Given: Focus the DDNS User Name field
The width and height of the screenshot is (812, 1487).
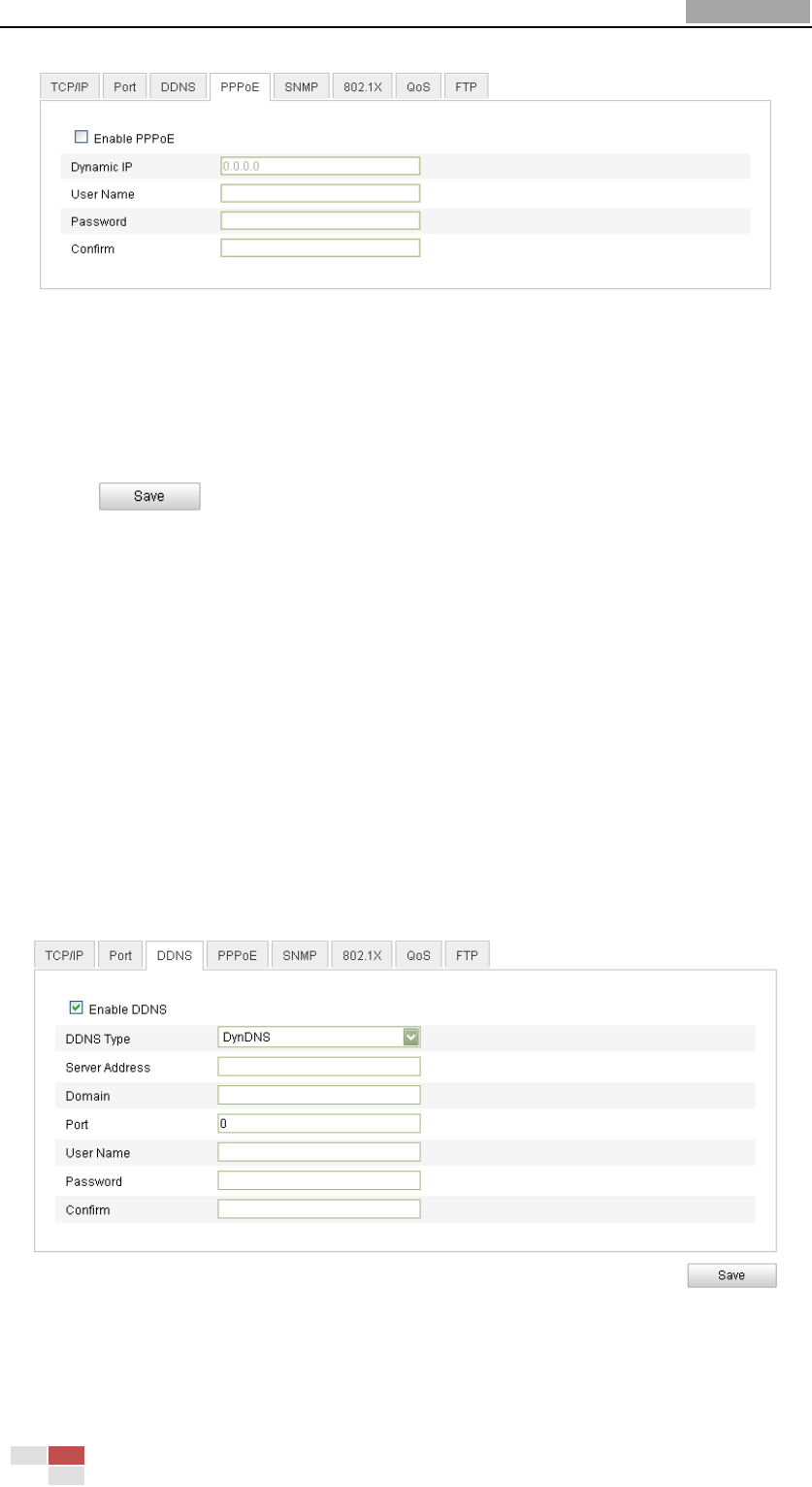Looking at the screenshot, I should pos(319,1152).
